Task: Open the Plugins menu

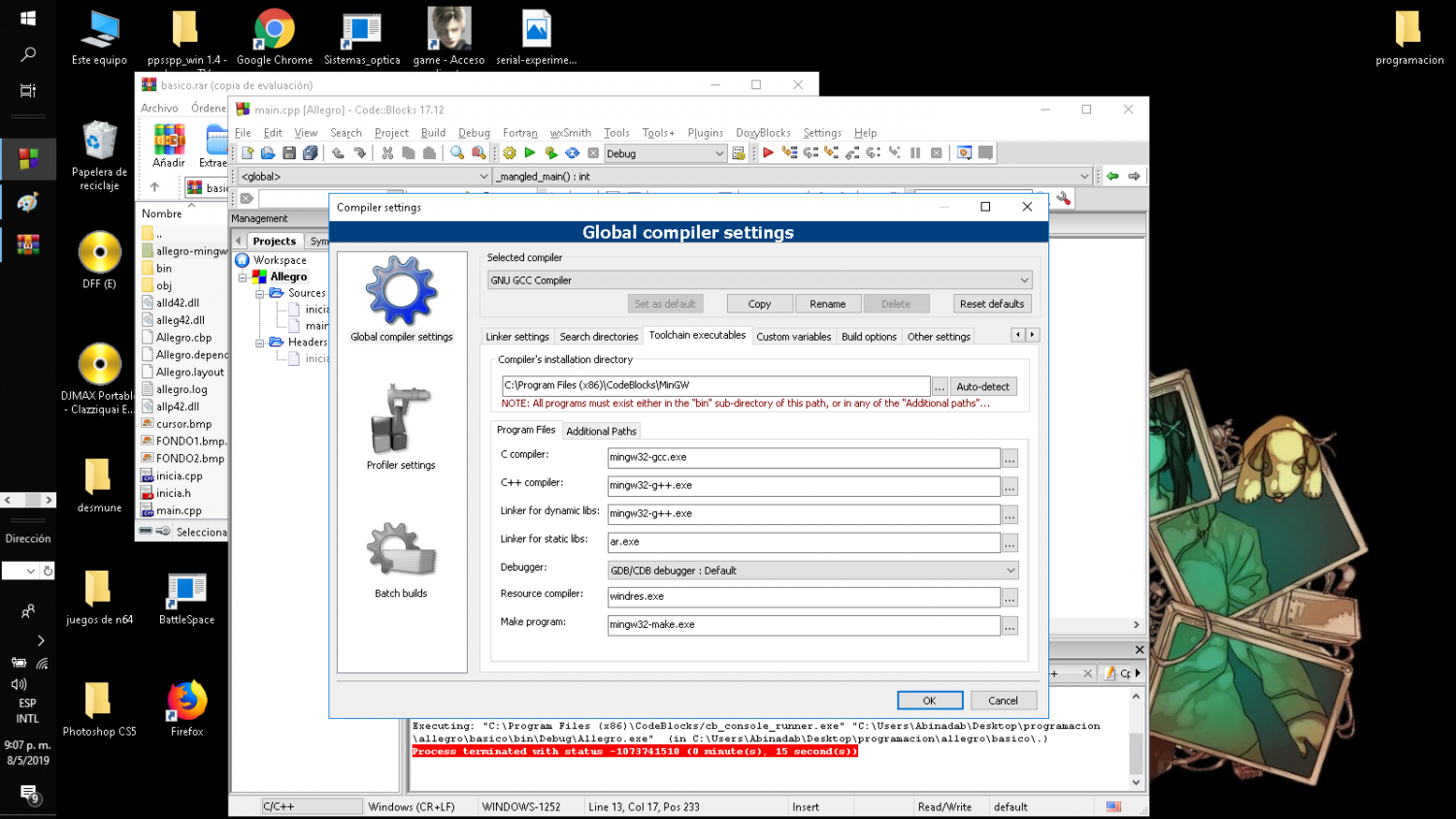Action: pyautogui.click(x=706, y=133)
